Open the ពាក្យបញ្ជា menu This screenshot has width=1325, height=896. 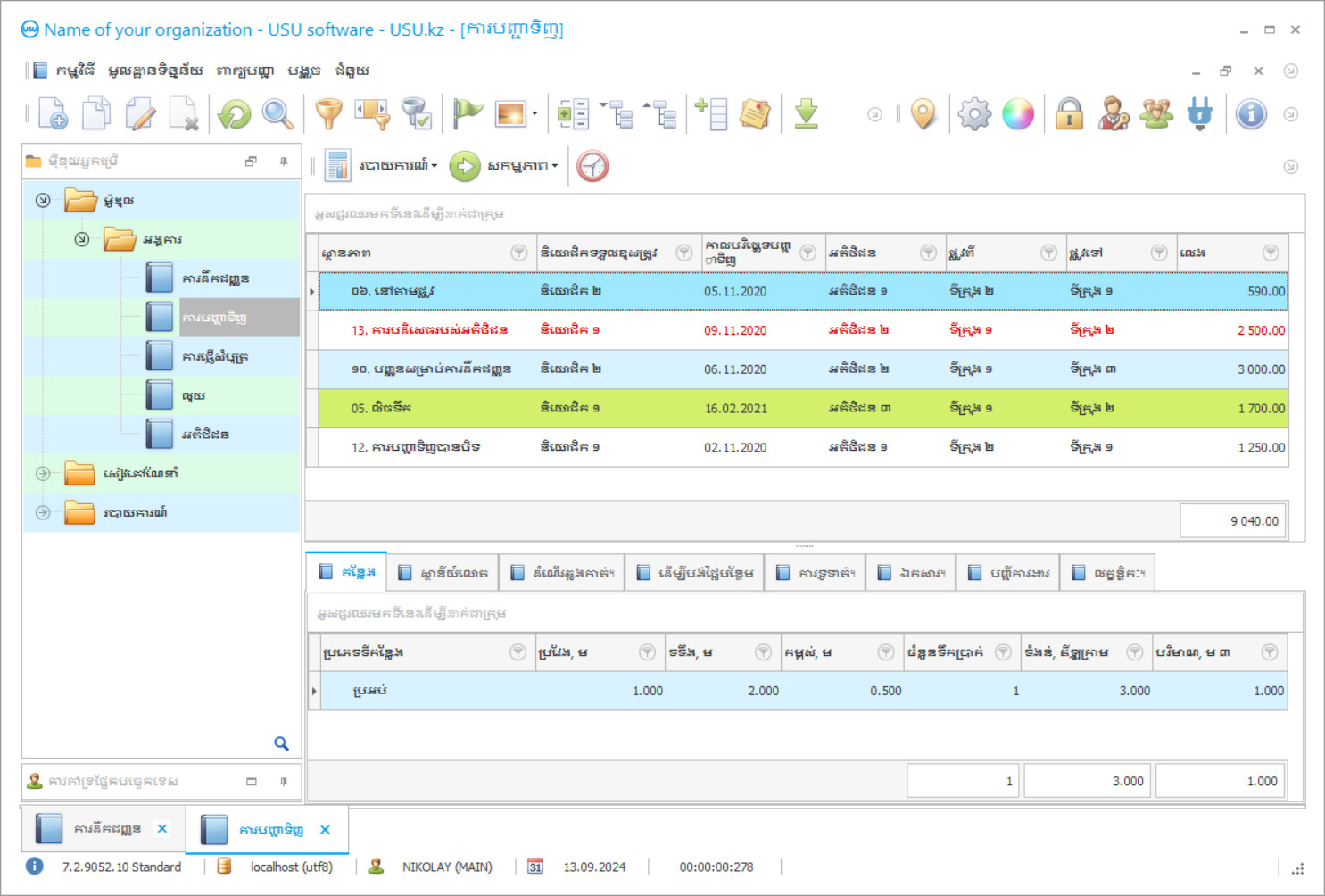click(x=245, y=71)
